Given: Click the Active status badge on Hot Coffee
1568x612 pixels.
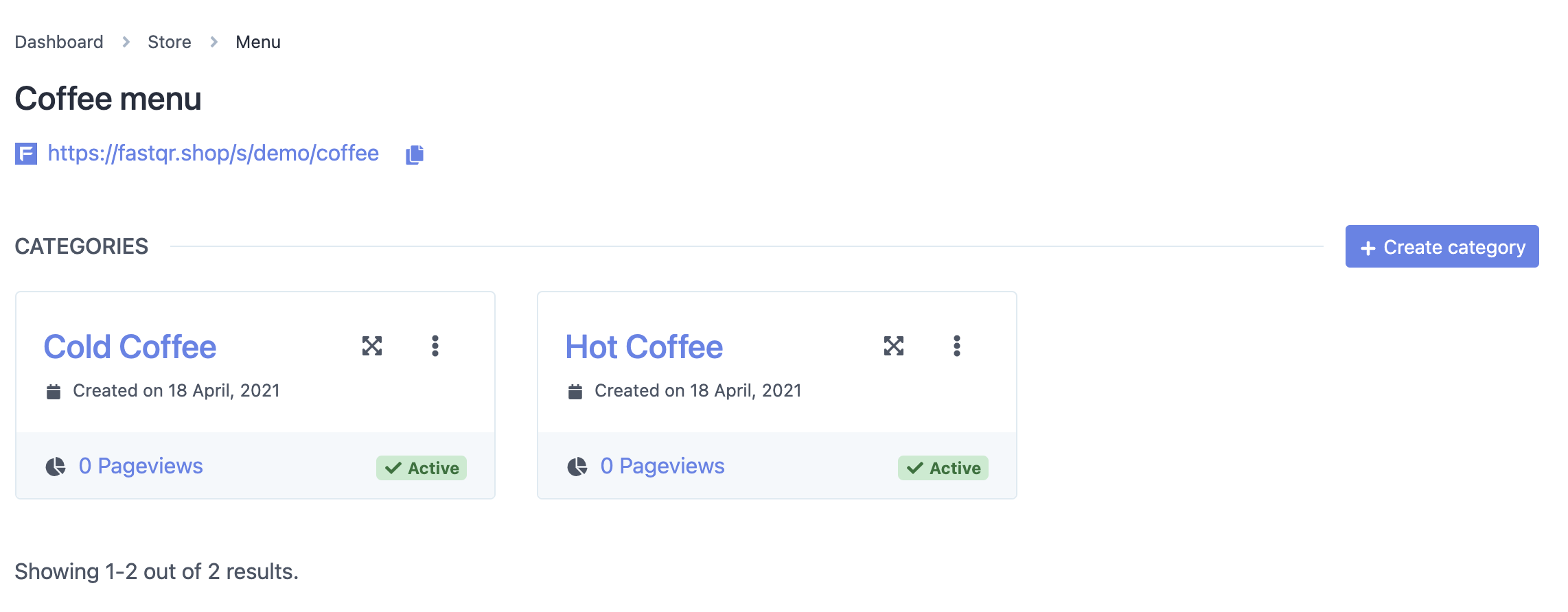Looking at the screenshot, I should pyautogui.click(x=943, y=468).
